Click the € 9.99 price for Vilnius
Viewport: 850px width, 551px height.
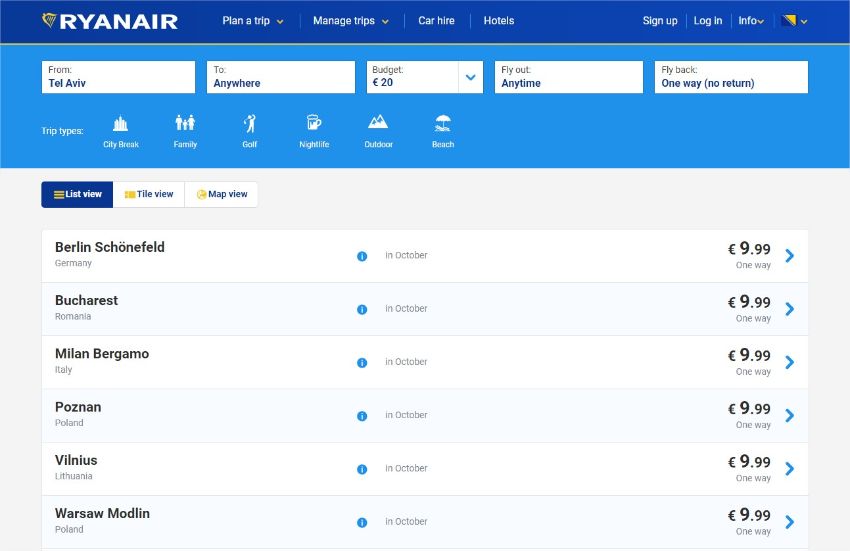(x=749, y=462)
